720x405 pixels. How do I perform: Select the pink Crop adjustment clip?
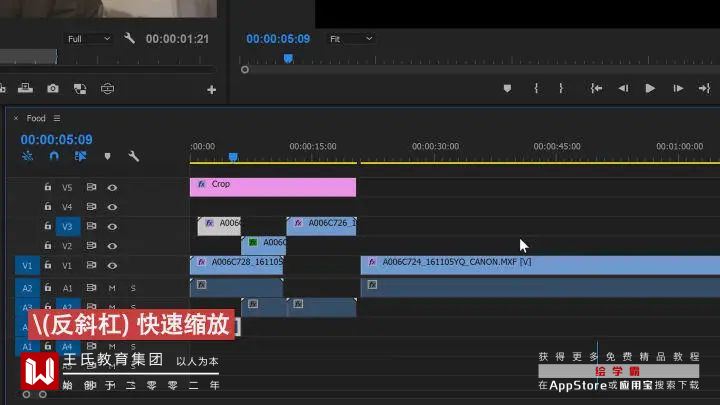click(273, 187)
